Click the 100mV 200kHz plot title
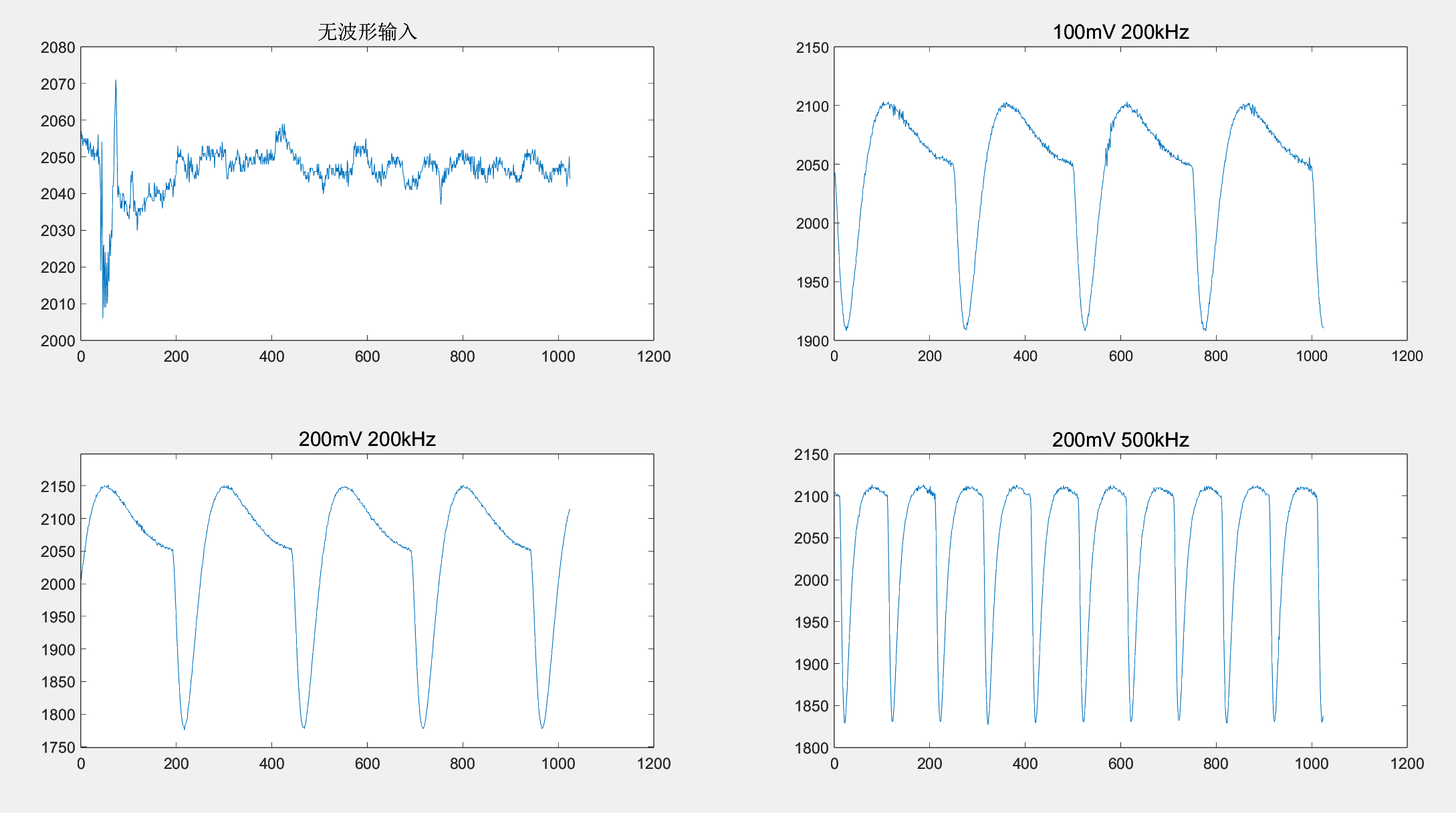Screen dimensions: 1456x813 pyautogui.click(x=1120, y=31)
